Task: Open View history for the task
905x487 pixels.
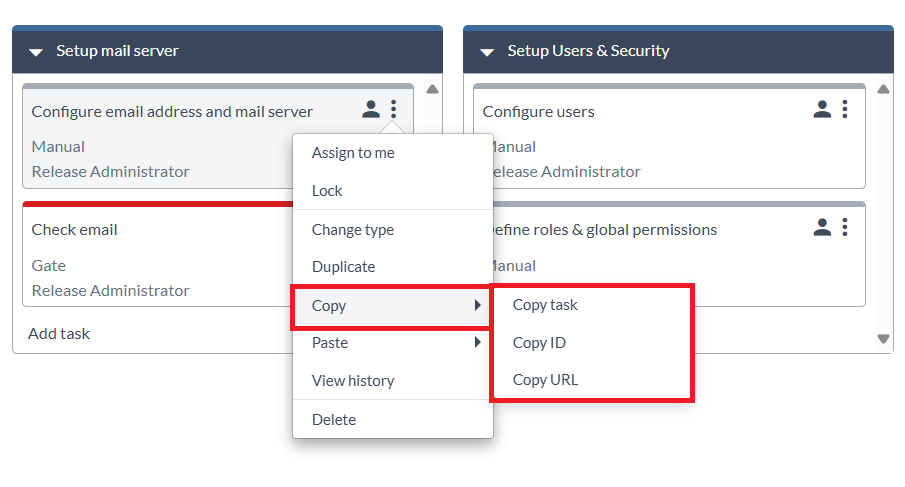Action: click(x=353, y=381)
